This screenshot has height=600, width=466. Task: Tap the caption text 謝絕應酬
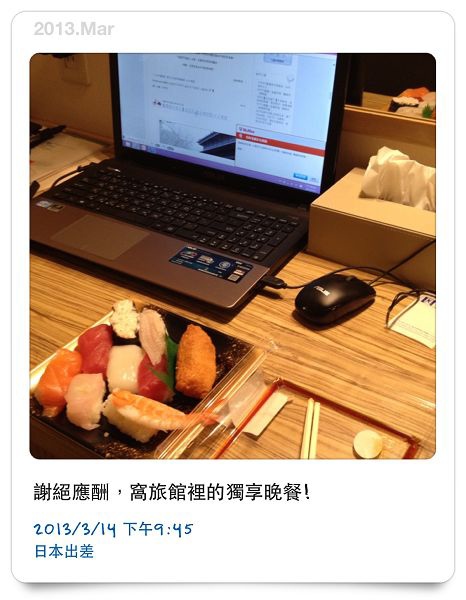[72, 492]
